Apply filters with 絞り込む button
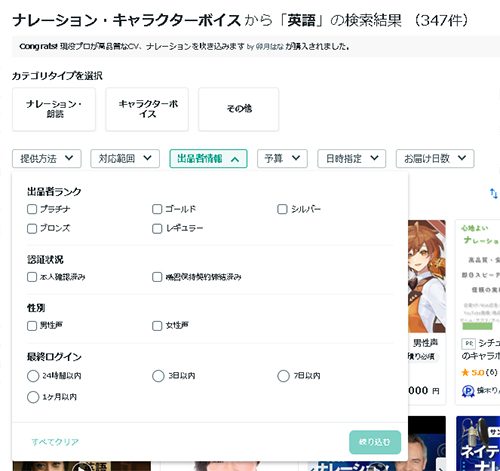The image size is (500, 471). 375,442
